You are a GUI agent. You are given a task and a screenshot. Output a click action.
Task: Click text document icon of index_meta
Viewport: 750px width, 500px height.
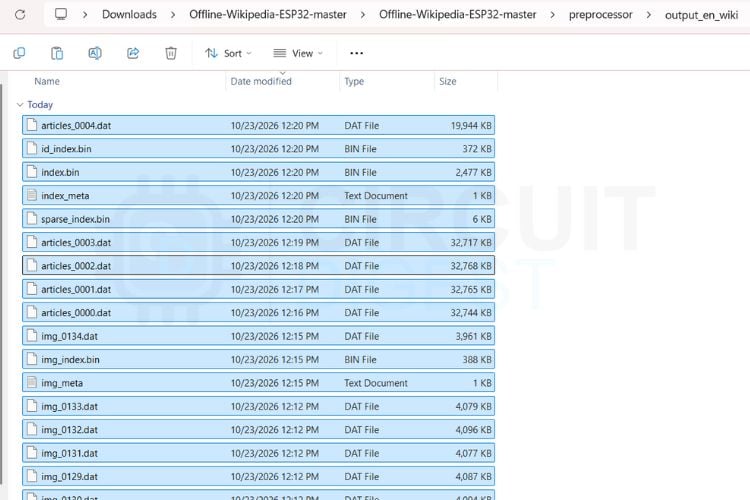(x=32, y=195)
